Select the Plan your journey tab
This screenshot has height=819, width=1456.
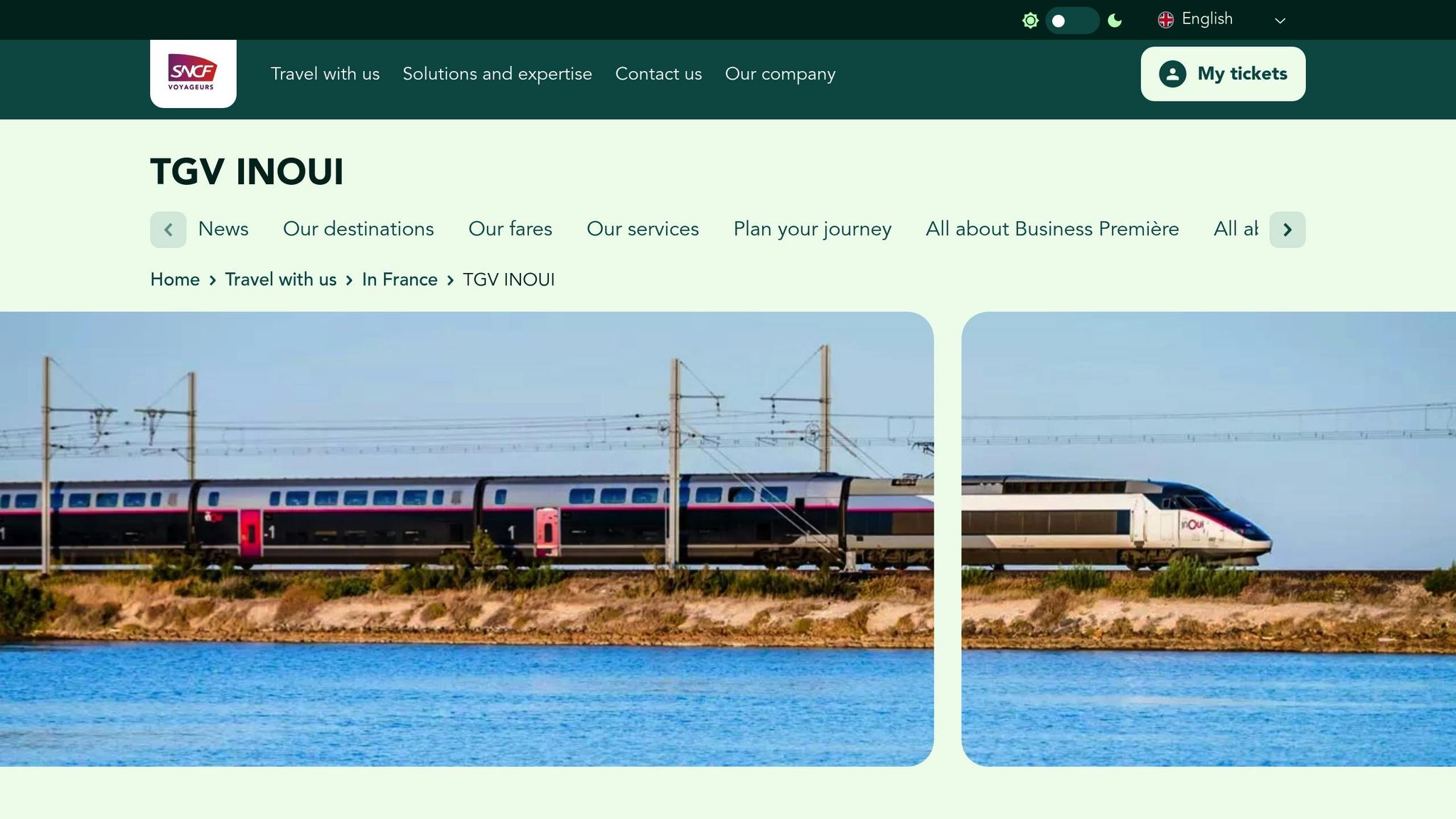[x=813, y=229]
